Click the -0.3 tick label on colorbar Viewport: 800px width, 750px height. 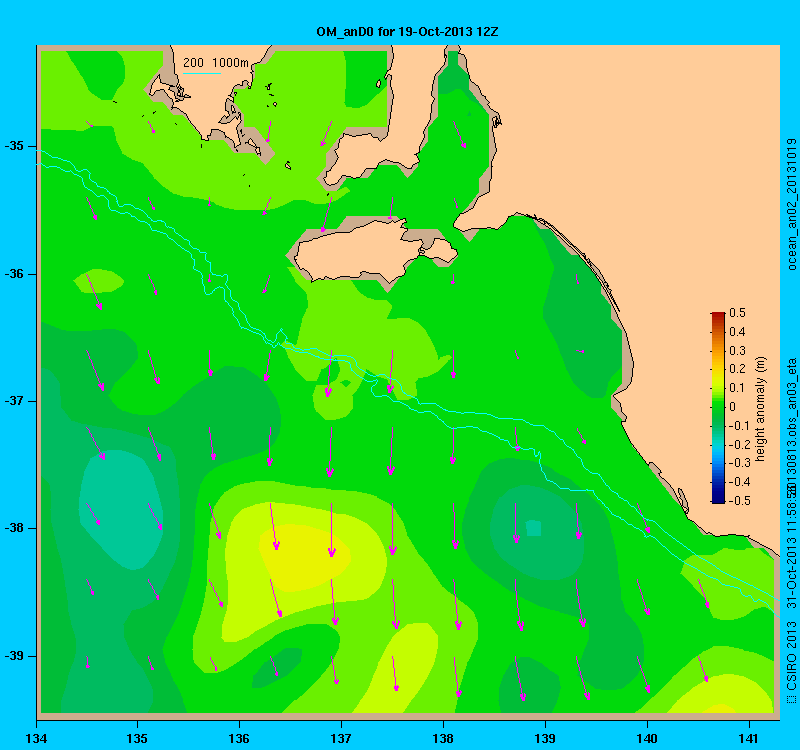tap(738, 463)
